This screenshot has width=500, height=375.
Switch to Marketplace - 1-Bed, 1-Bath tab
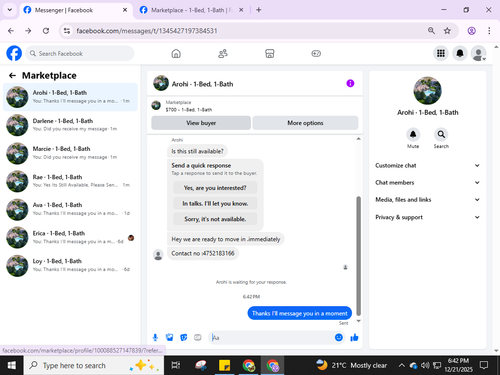click(x=192, y=10)
